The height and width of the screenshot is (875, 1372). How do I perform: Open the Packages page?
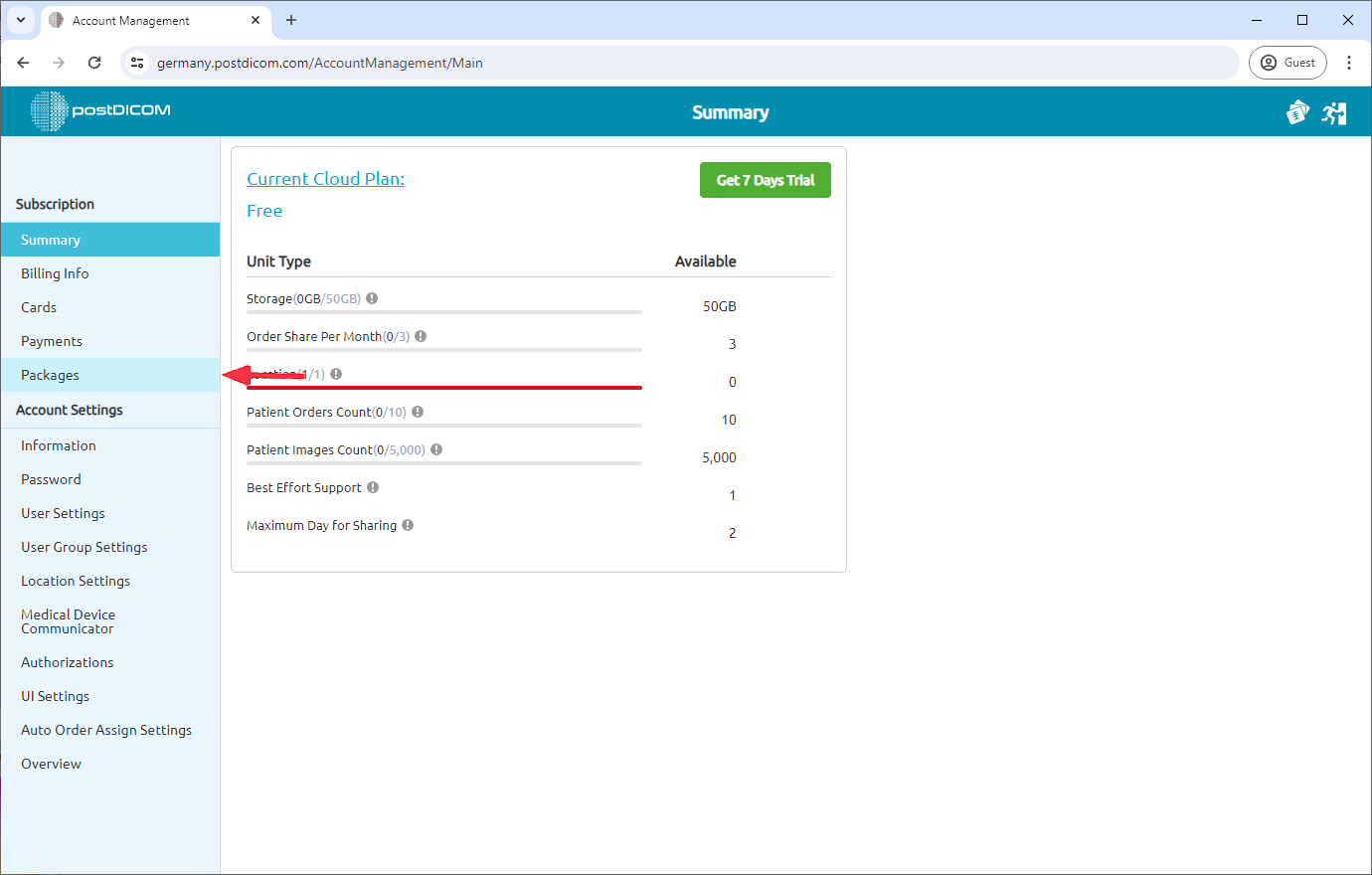tap(51, 374)
